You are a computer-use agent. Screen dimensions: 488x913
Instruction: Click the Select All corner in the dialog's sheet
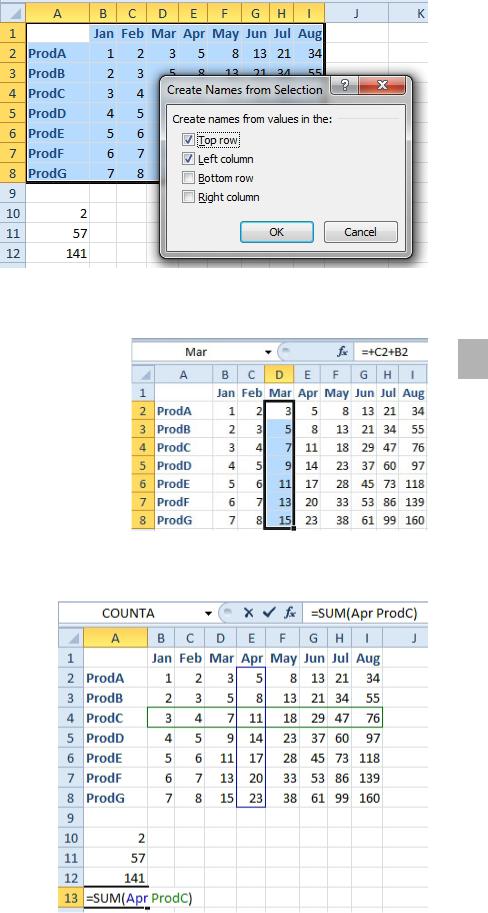coord(12,12)
